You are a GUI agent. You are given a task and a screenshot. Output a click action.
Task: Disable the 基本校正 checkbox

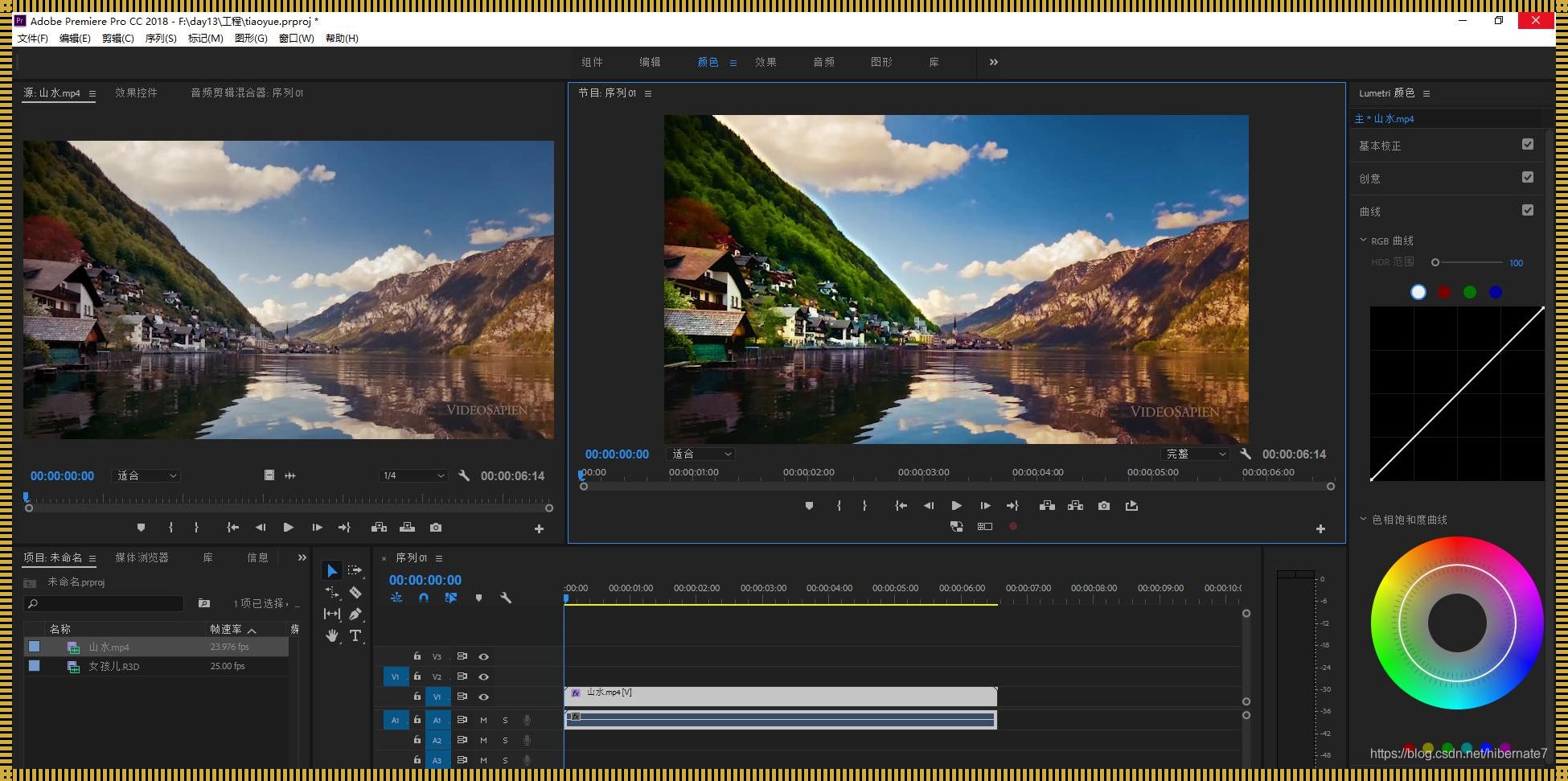(1528, 145)
